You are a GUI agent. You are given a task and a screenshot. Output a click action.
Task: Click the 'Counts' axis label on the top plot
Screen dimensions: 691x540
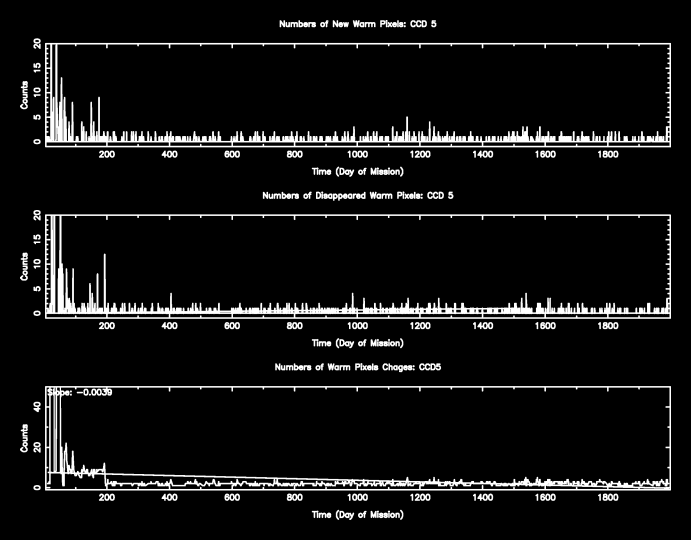tap(25, 93)
